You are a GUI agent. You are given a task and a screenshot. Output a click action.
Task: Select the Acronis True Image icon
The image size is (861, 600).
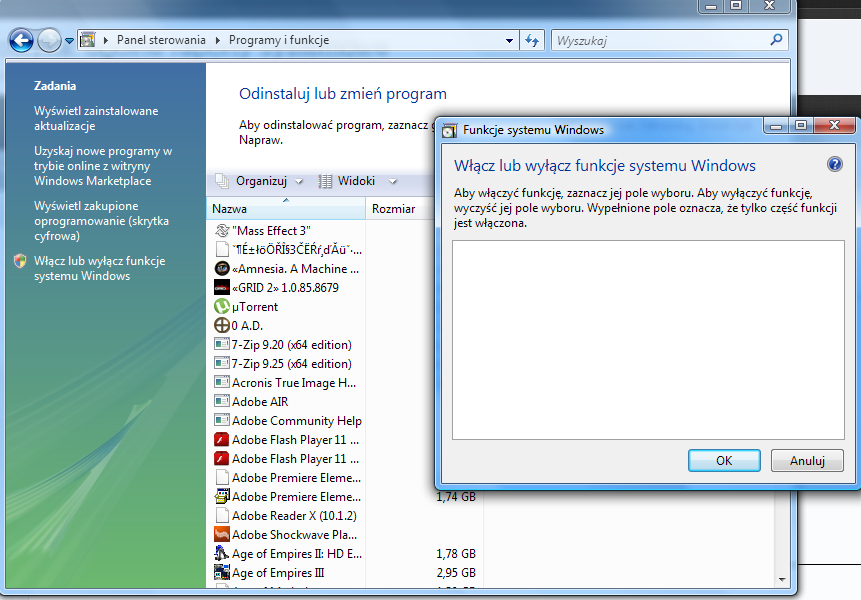click(222, 382)
